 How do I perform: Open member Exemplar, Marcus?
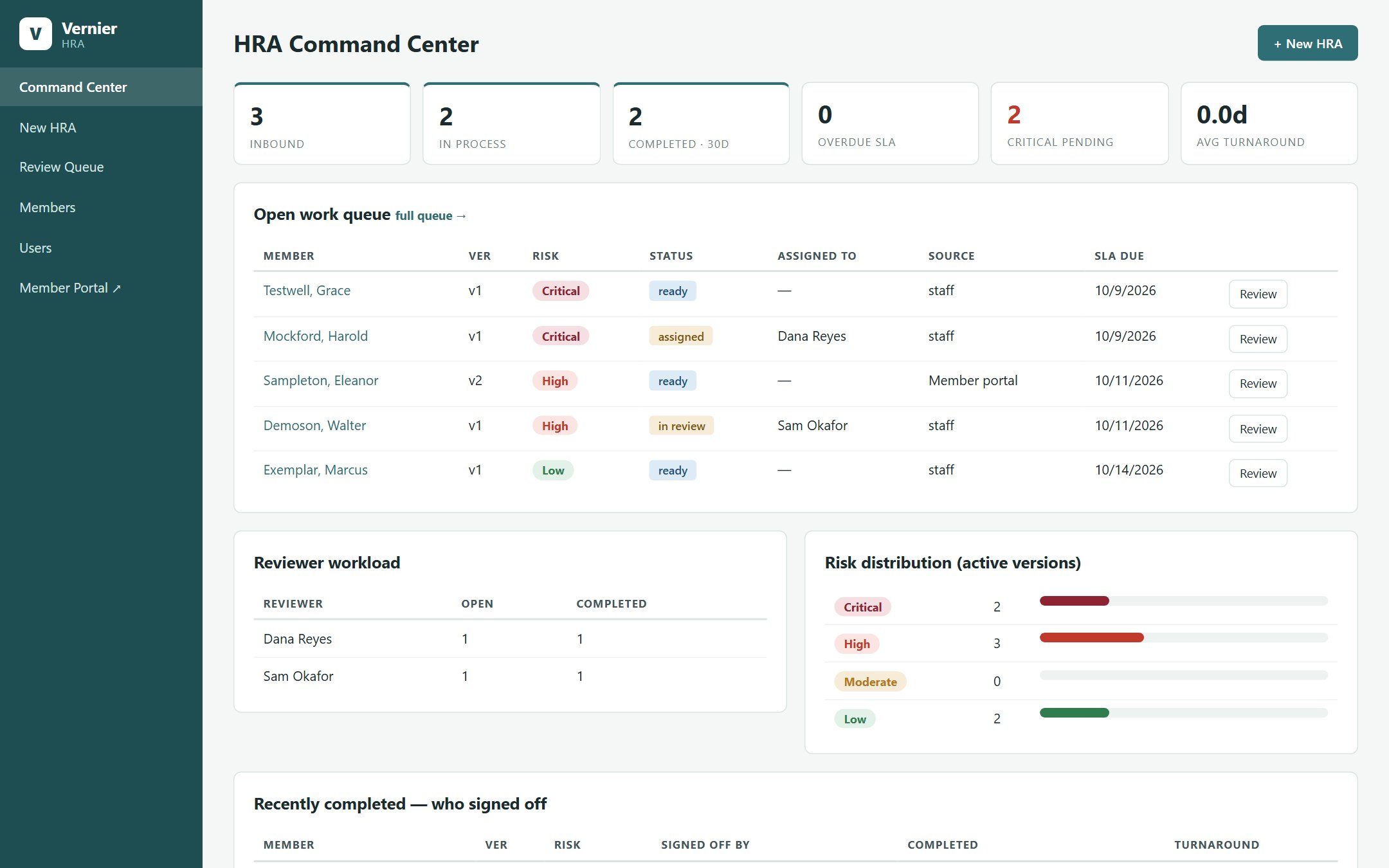(x=315, y=470)
